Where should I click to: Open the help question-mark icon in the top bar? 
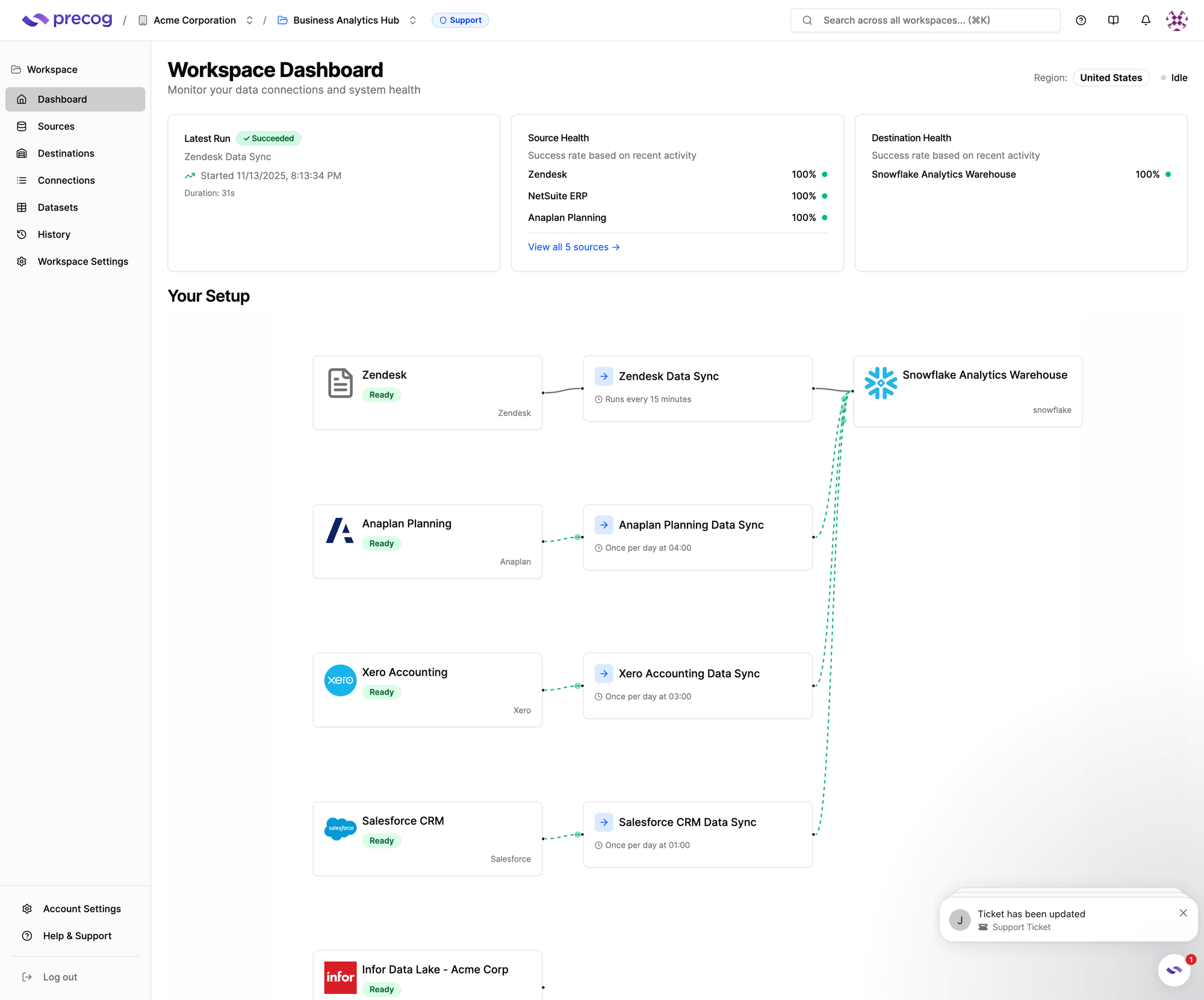click(1081, 20)
